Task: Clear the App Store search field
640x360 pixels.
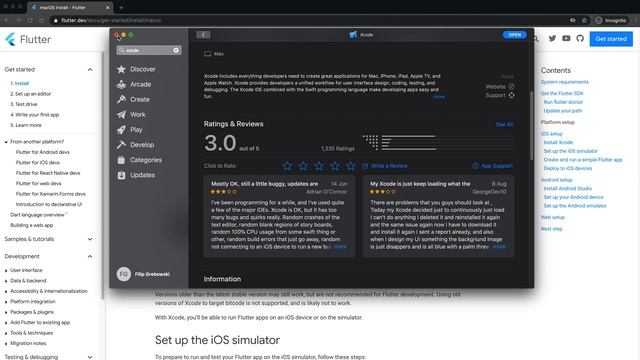Action: (x=176, y=50)
